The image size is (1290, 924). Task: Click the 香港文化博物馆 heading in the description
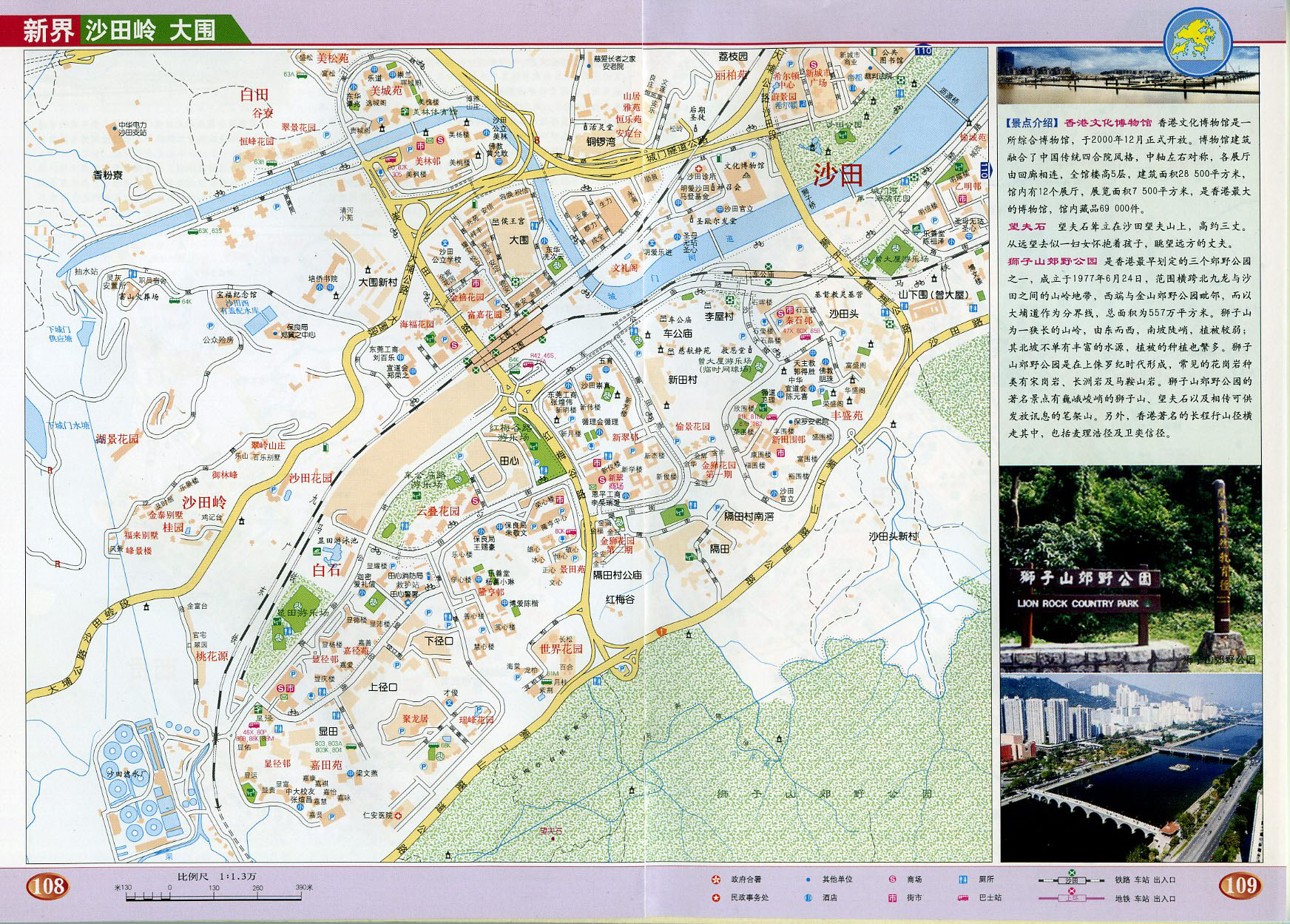tap(1107, 123)
